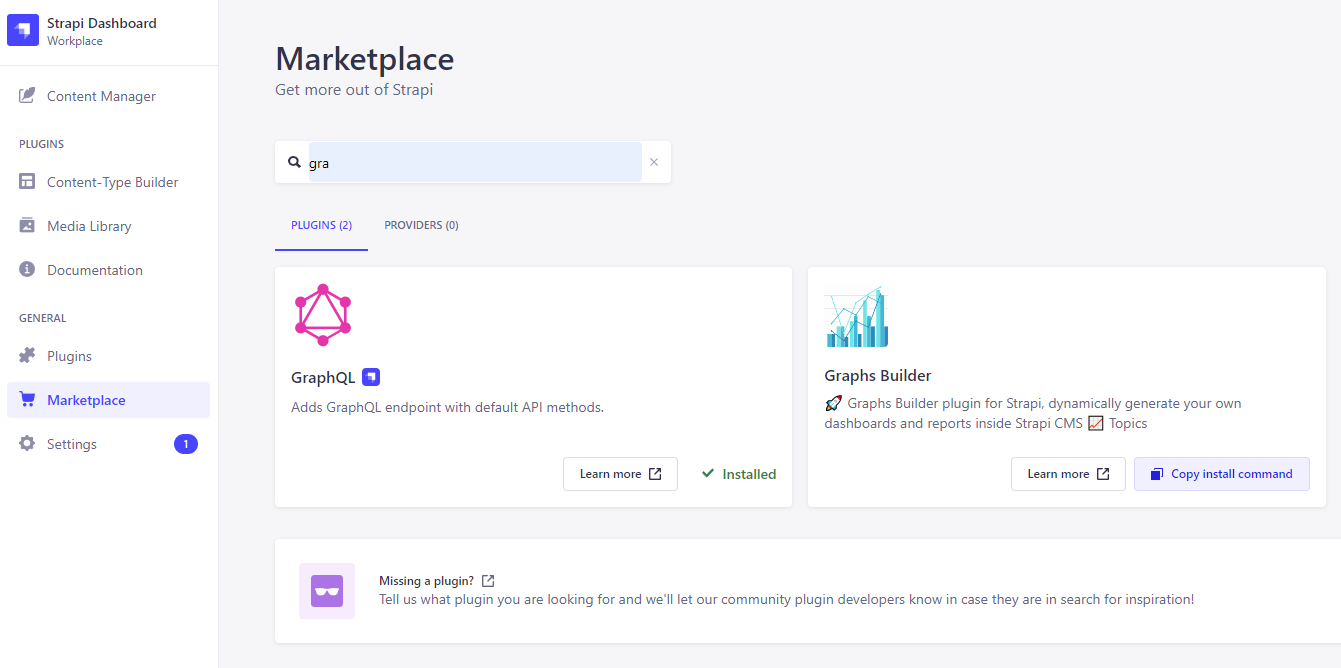Click the Plugins puzzle piece icon
The height and width of the screenshot is (668, 1341).
coord(27,356)
